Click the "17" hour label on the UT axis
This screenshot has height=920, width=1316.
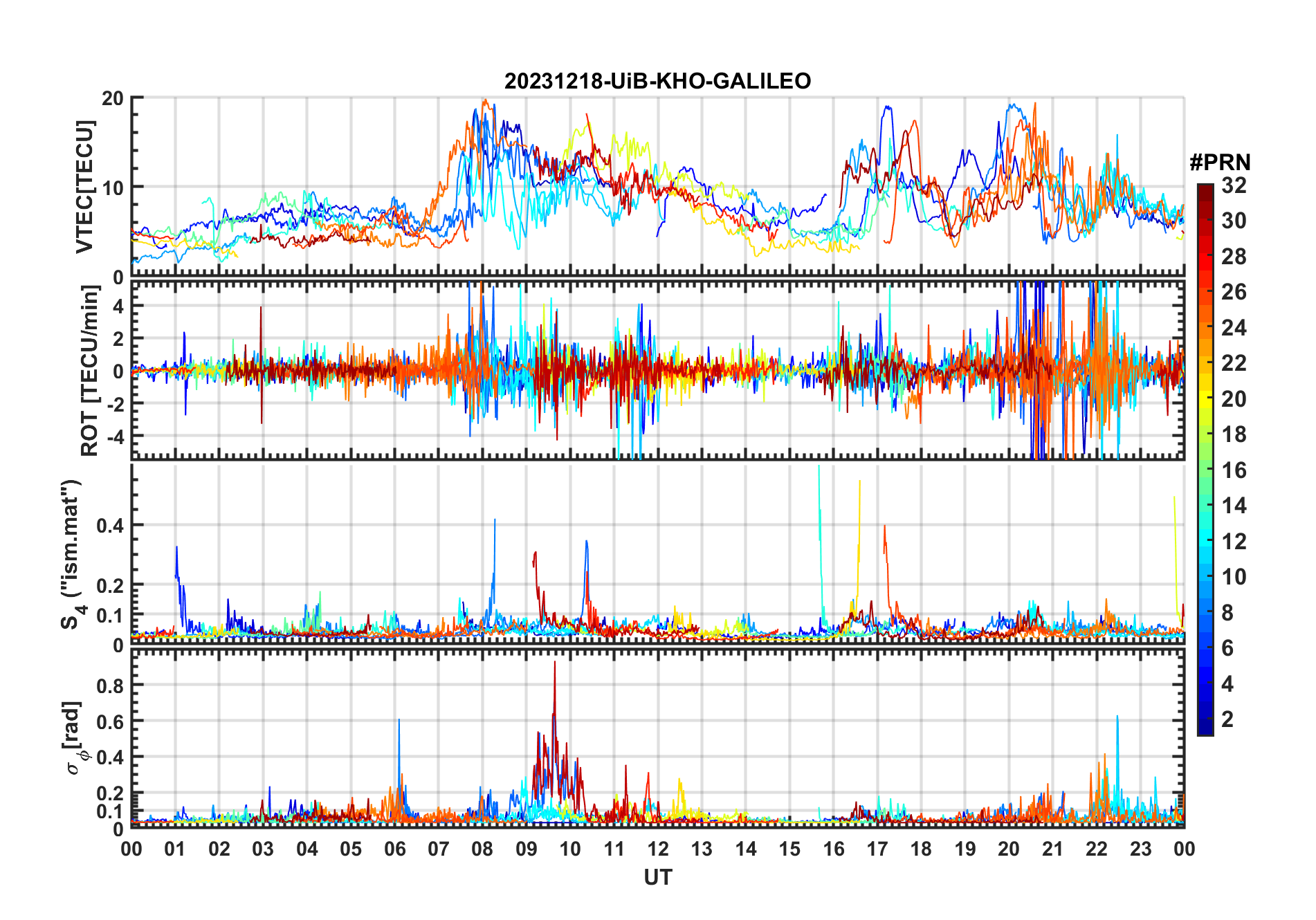(877, 849)
